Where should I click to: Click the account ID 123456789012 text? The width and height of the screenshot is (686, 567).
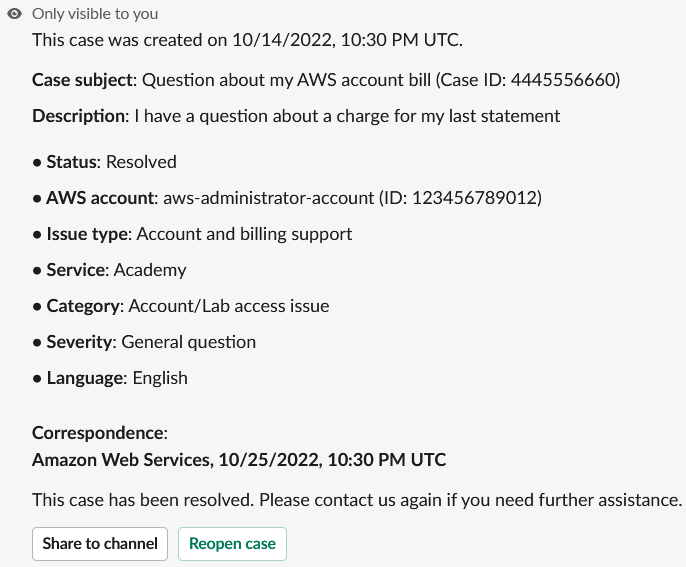pos(460,198)
